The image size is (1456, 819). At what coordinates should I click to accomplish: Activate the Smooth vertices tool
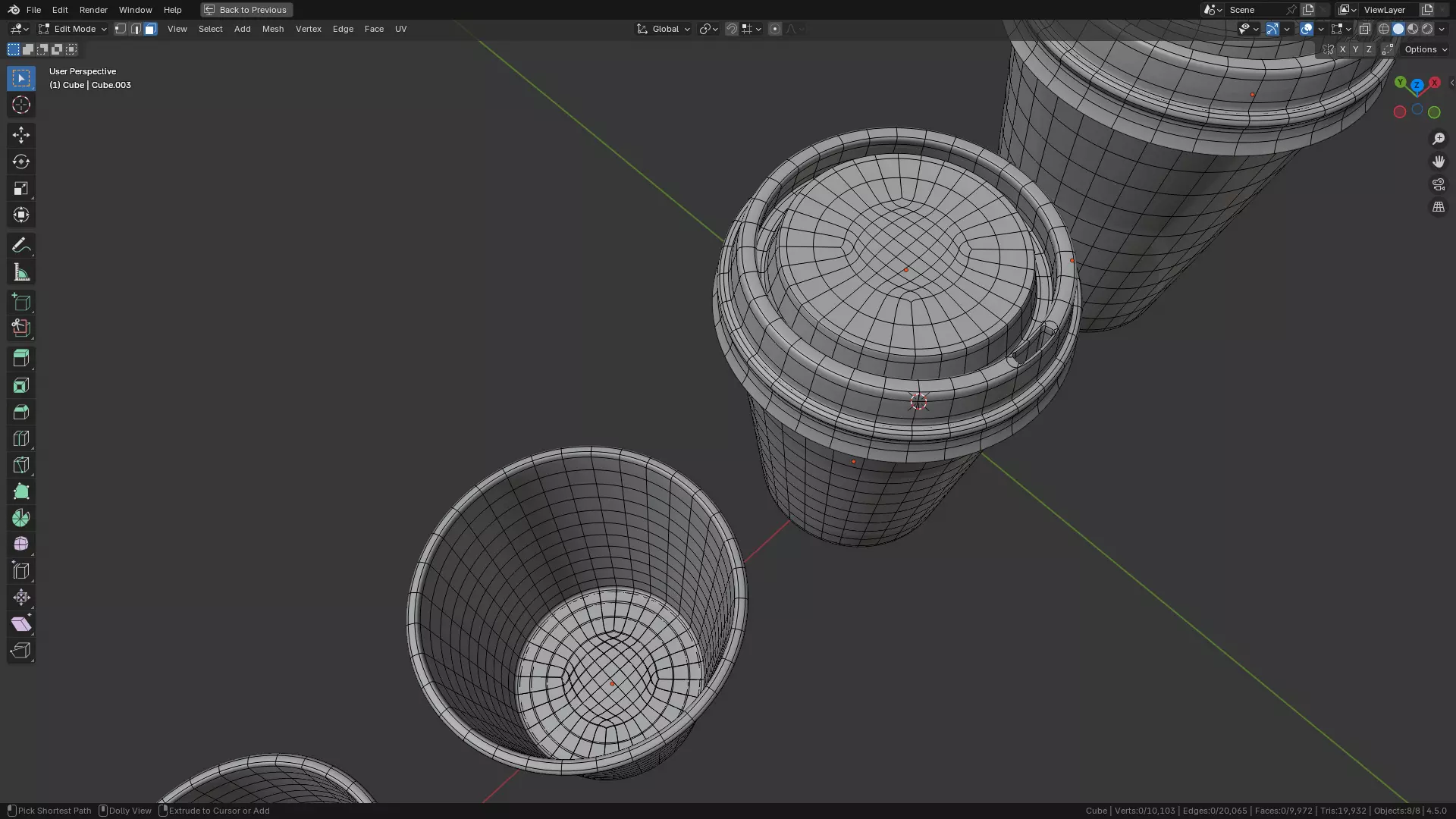pos(21,544)
